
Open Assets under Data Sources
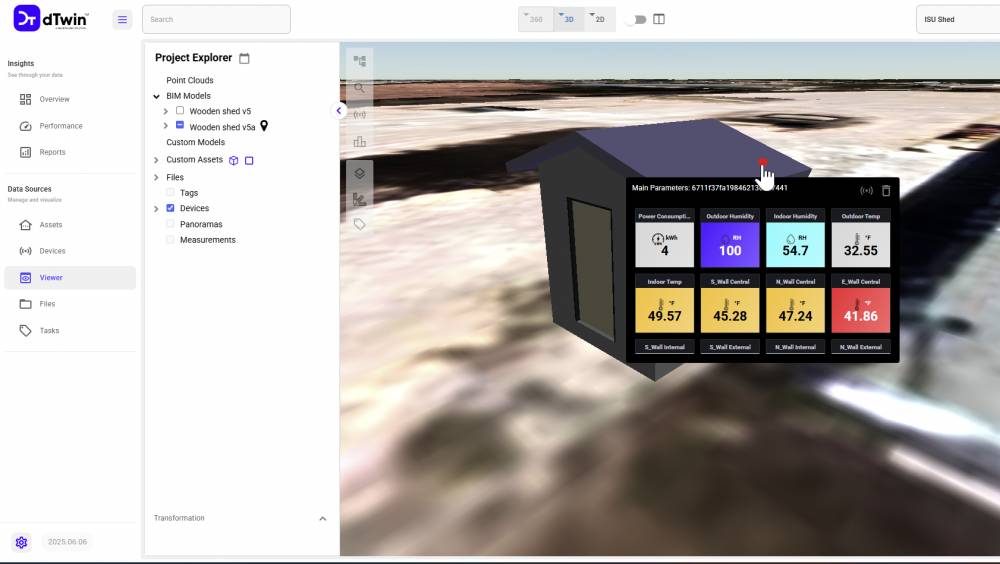coord(50,225)
